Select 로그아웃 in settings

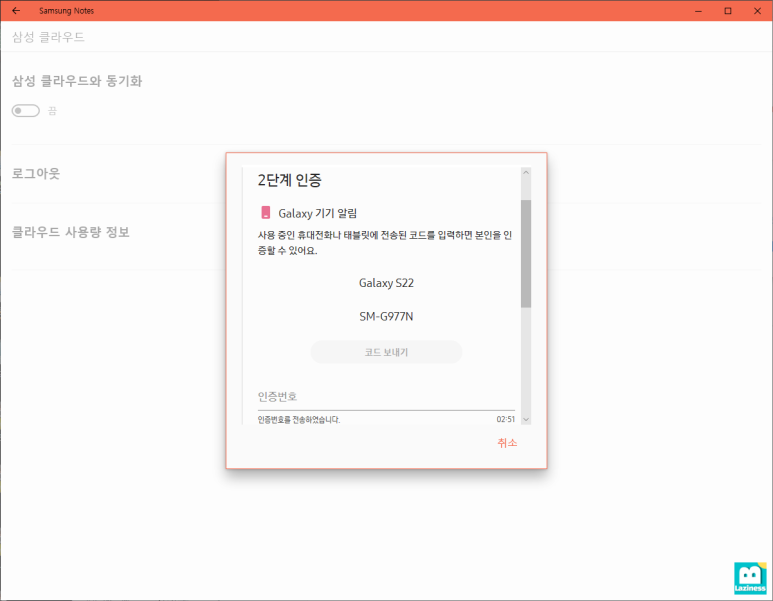click(x=36, y=174)
